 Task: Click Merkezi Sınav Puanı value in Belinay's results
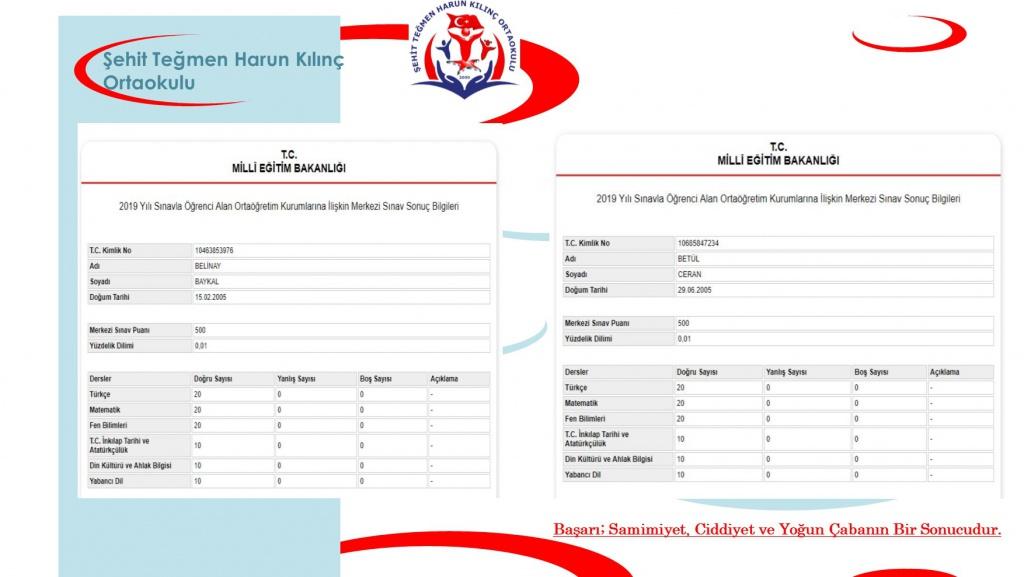340,330
